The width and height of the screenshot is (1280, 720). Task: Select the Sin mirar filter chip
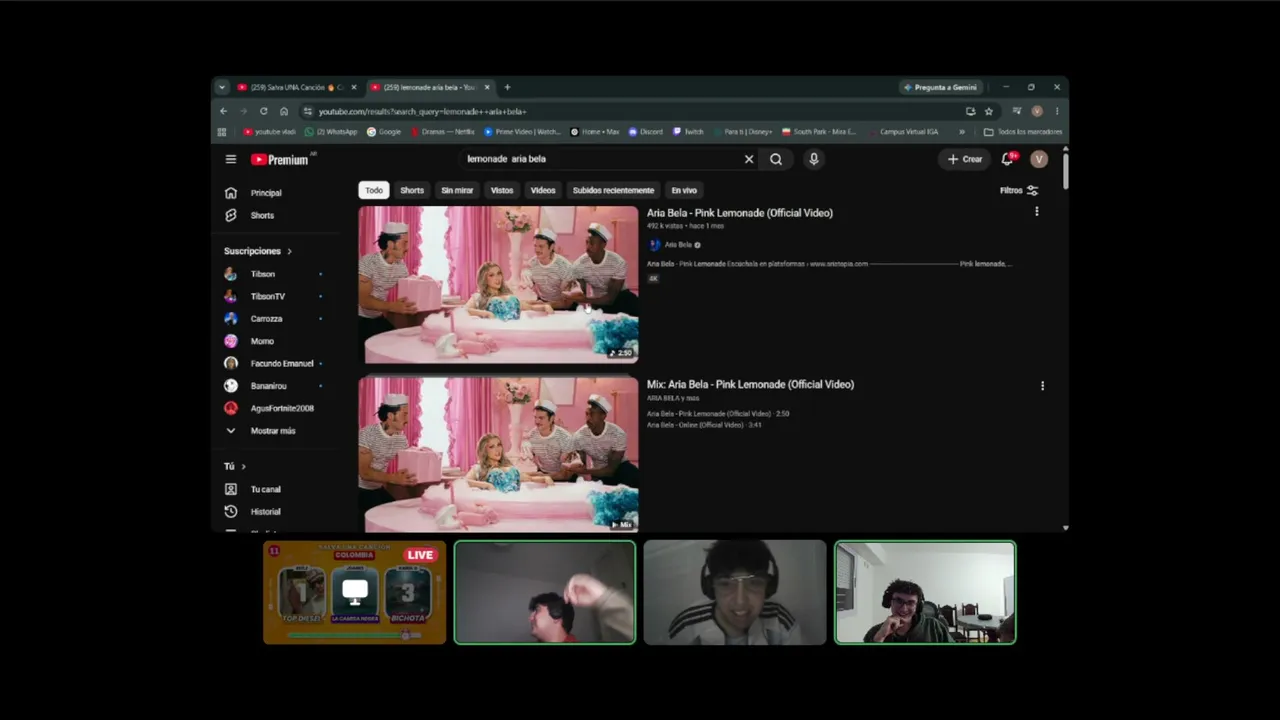coord(457,190)
